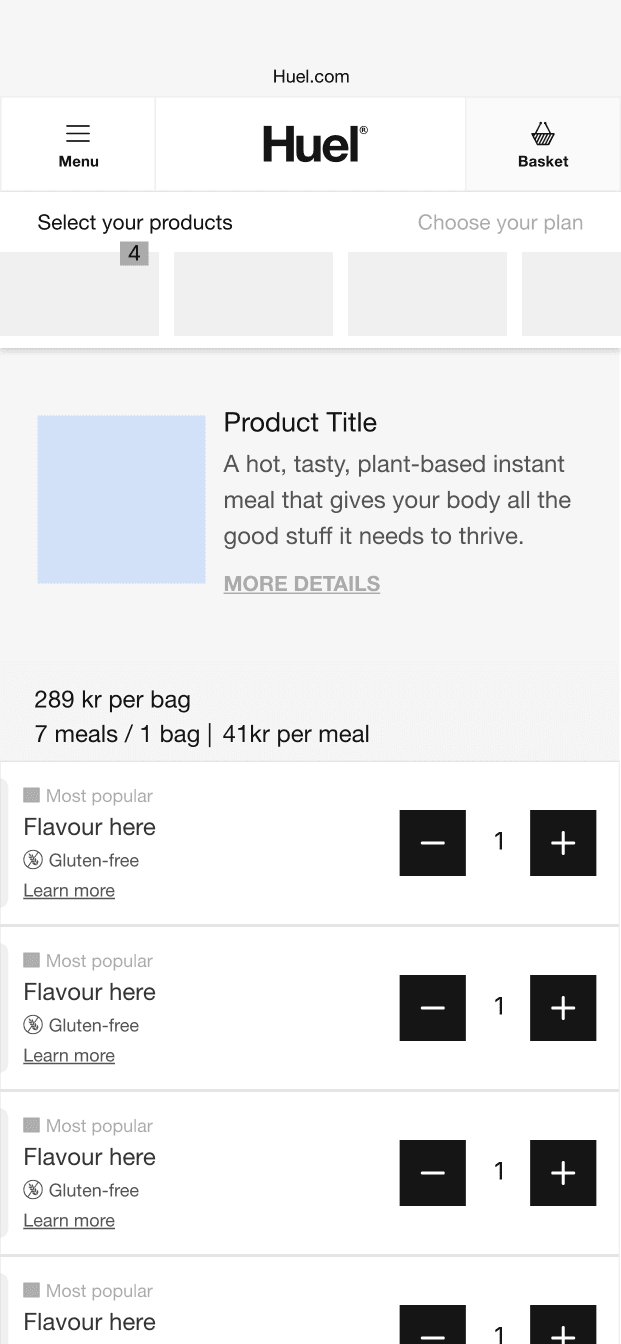Click the blue product image placeholder
The height and width of the screenshot is (1344, 621).
pos(121,499)
